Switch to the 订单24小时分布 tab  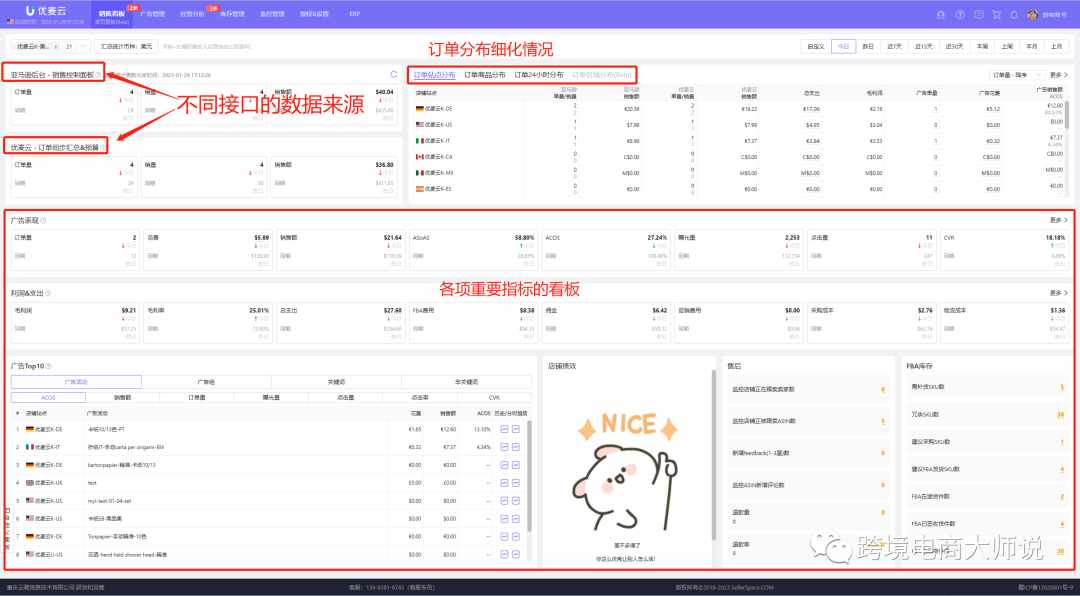click(x=539, y=74)
